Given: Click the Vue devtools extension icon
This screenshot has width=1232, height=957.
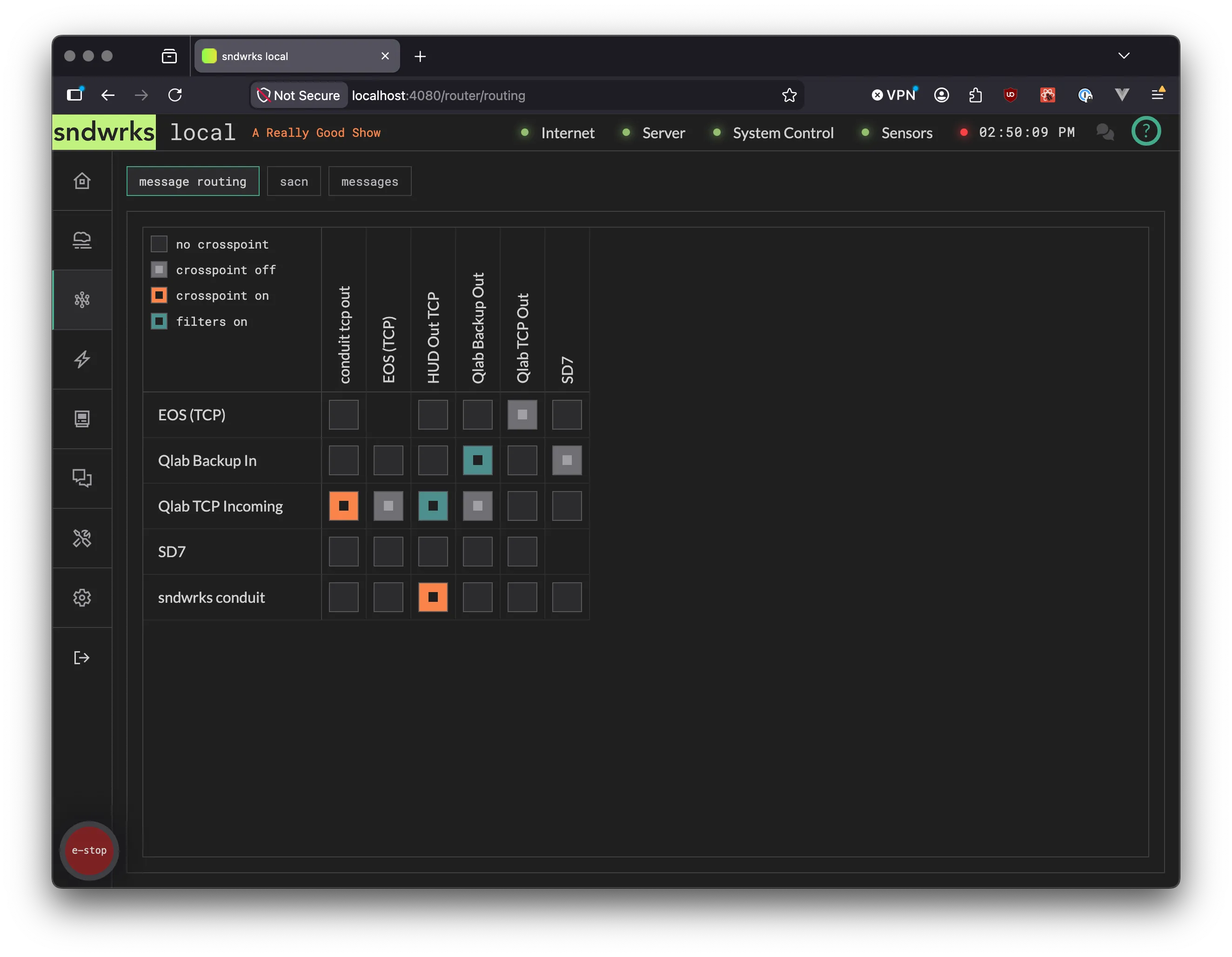Looking at the screenshot, I should (1121, 95).
